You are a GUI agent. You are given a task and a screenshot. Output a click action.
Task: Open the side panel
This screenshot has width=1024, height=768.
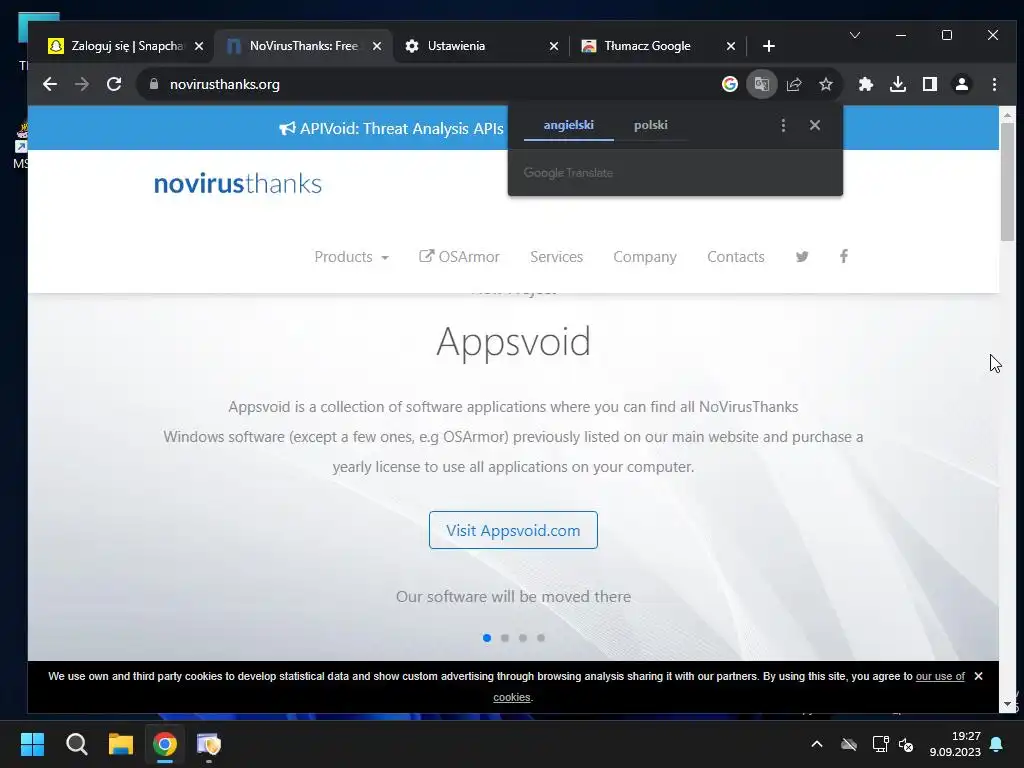tap(930, 84)
